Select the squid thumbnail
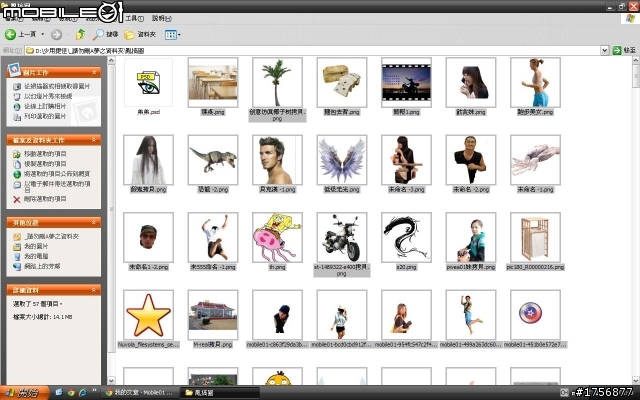Image resolution: width=640 pixels, height=400 pixels. click(x=535, y=160)
